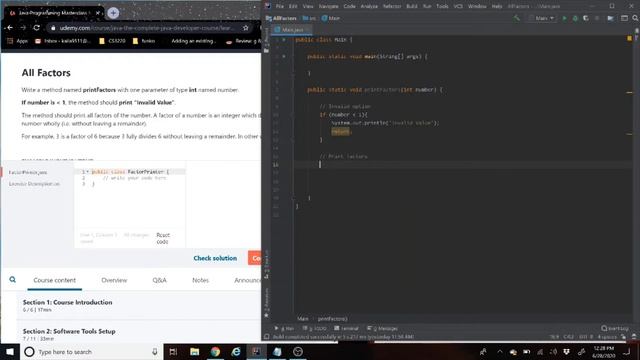Click Windows Start button
640x360 pixels.
pos(10,351)
